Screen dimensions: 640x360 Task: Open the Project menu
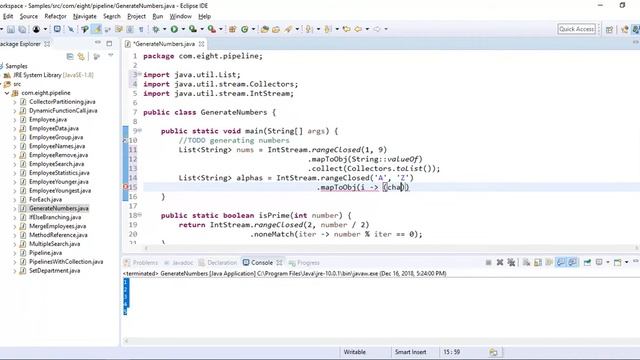point(136,16)
